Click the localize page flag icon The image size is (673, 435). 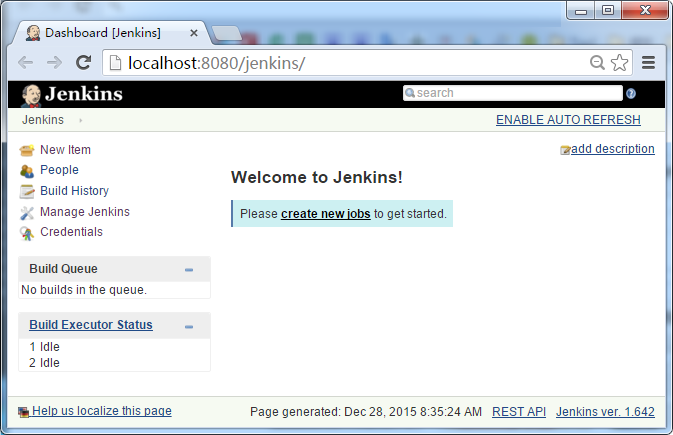[23, 412]
